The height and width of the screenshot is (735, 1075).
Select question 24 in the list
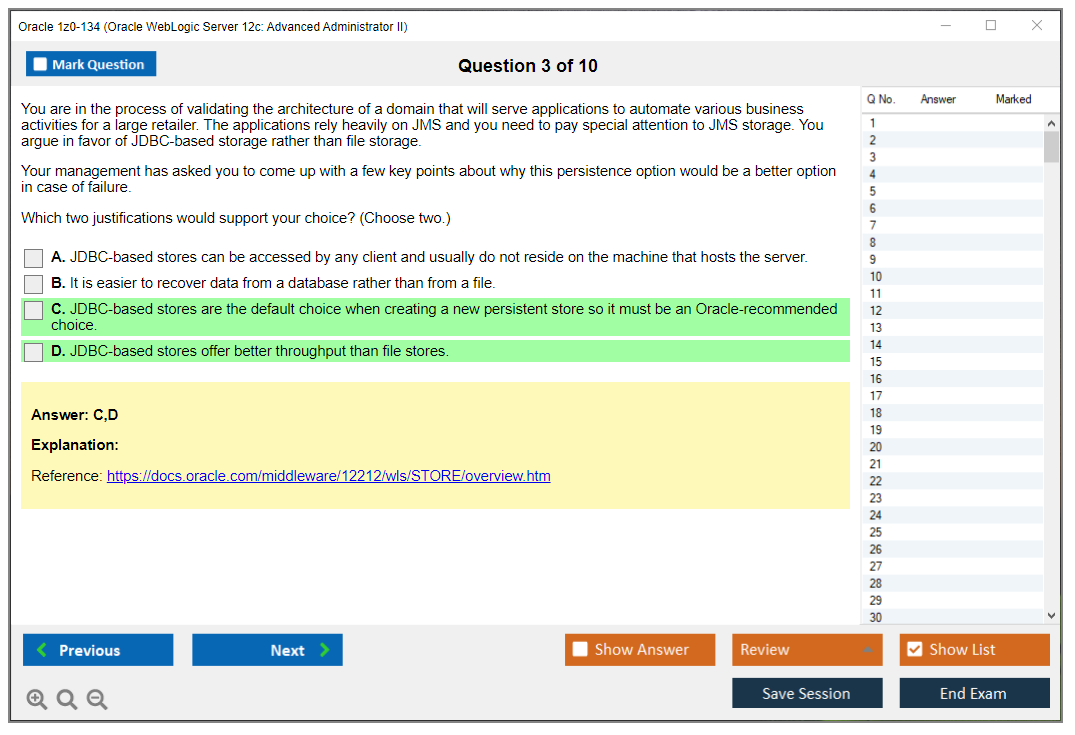click(x=952, y=515)
